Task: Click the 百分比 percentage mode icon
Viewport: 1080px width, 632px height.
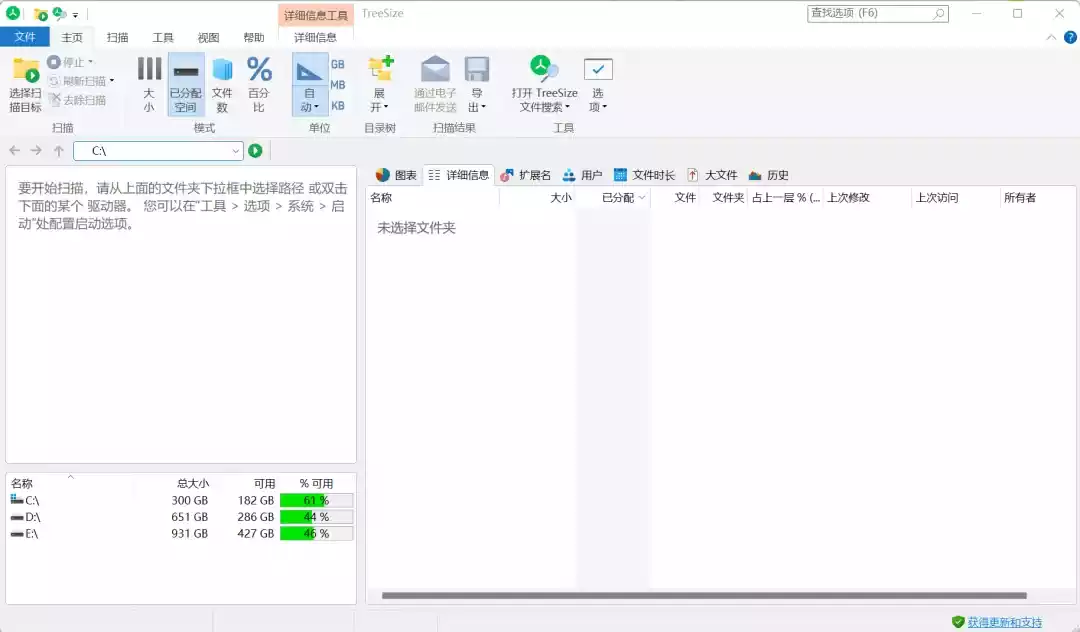Action: [258, 82]
